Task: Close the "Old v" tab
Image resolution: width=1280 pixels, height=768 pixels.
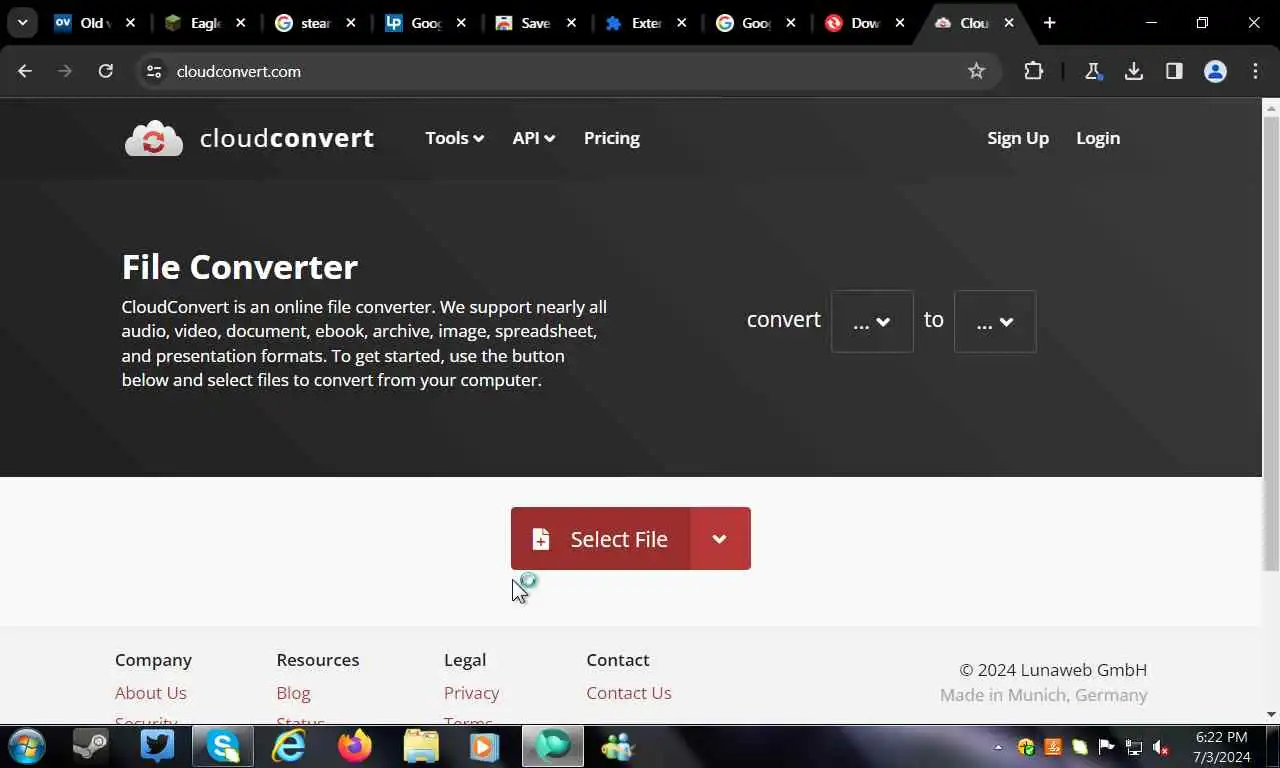Action: tap(130, 23)
